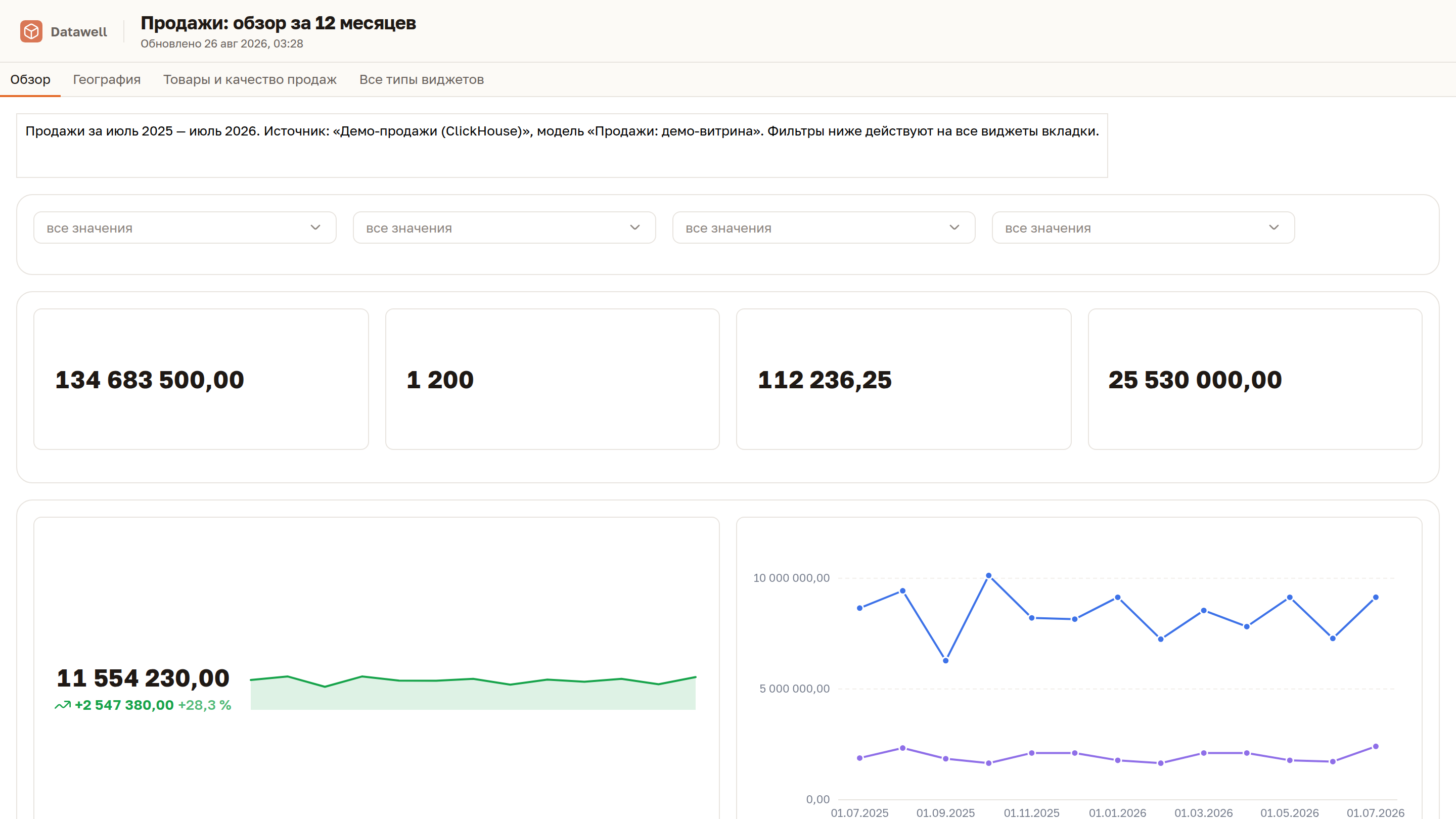Open the Товары и качество продаж tab
Image resolution: width=1456 pixels, height=819 pixels.
click(x=250, y=79)
